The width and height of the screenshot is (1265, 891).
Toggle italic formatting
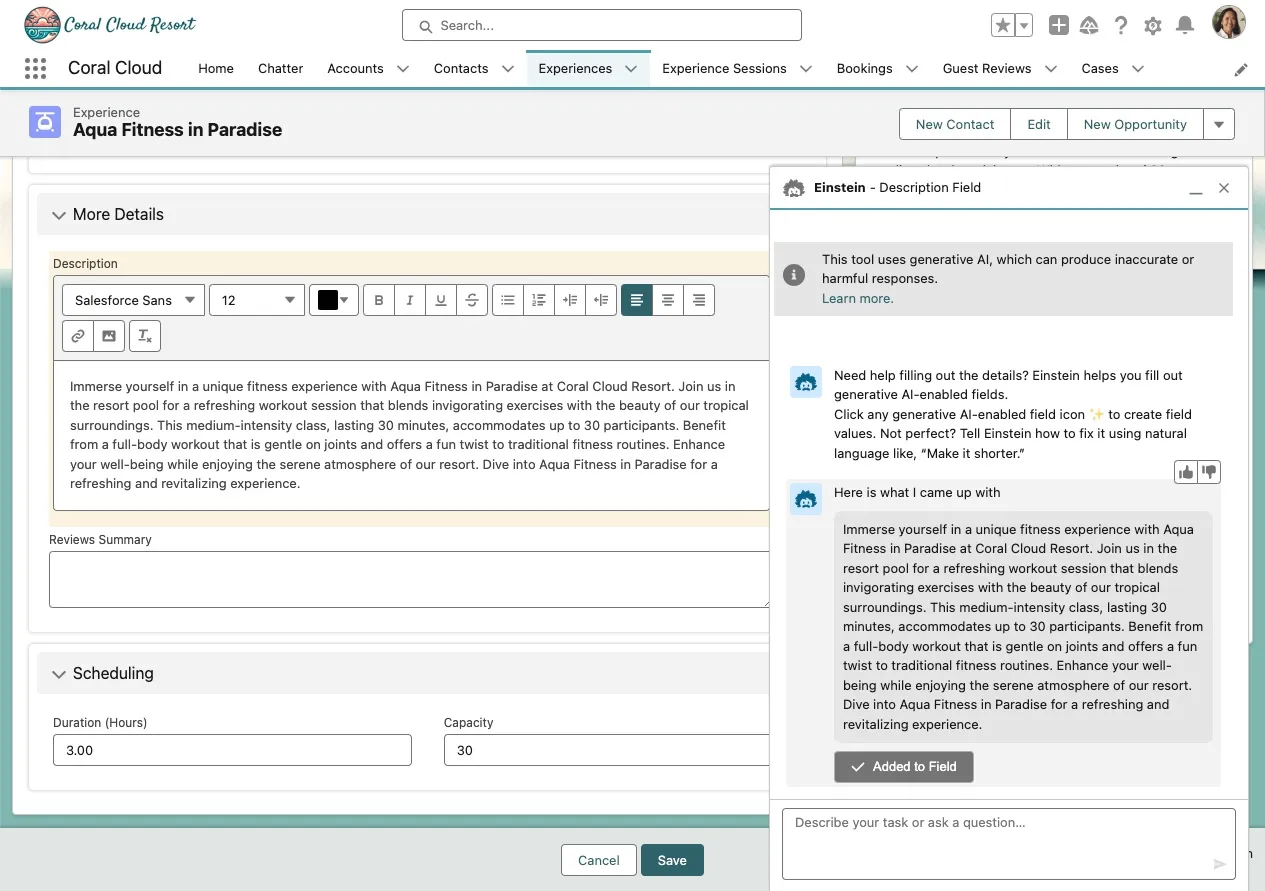410,300
